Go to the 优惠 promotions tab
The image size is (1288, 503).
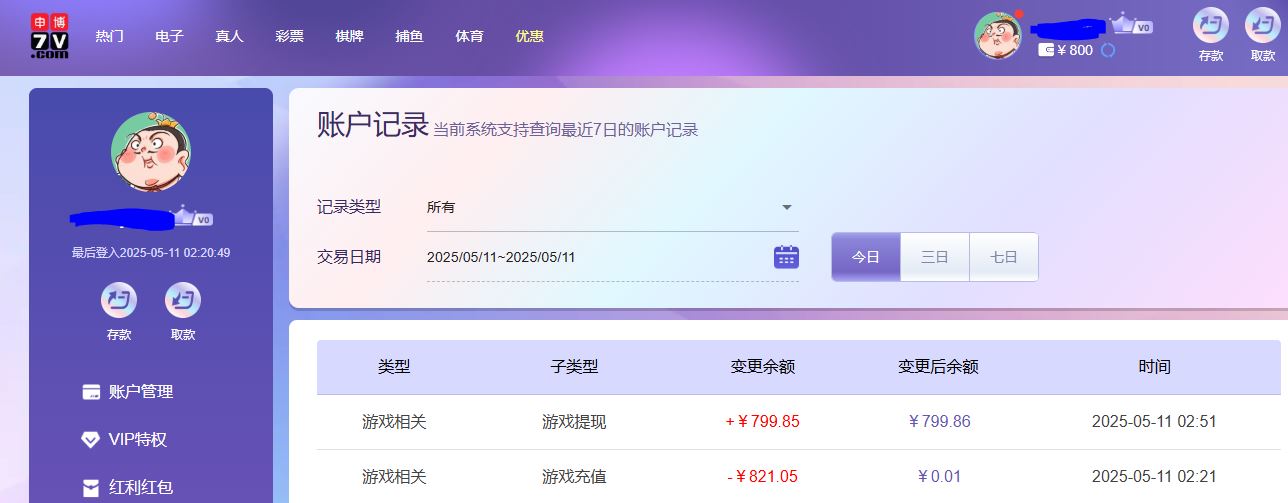[x=529, y=36]
